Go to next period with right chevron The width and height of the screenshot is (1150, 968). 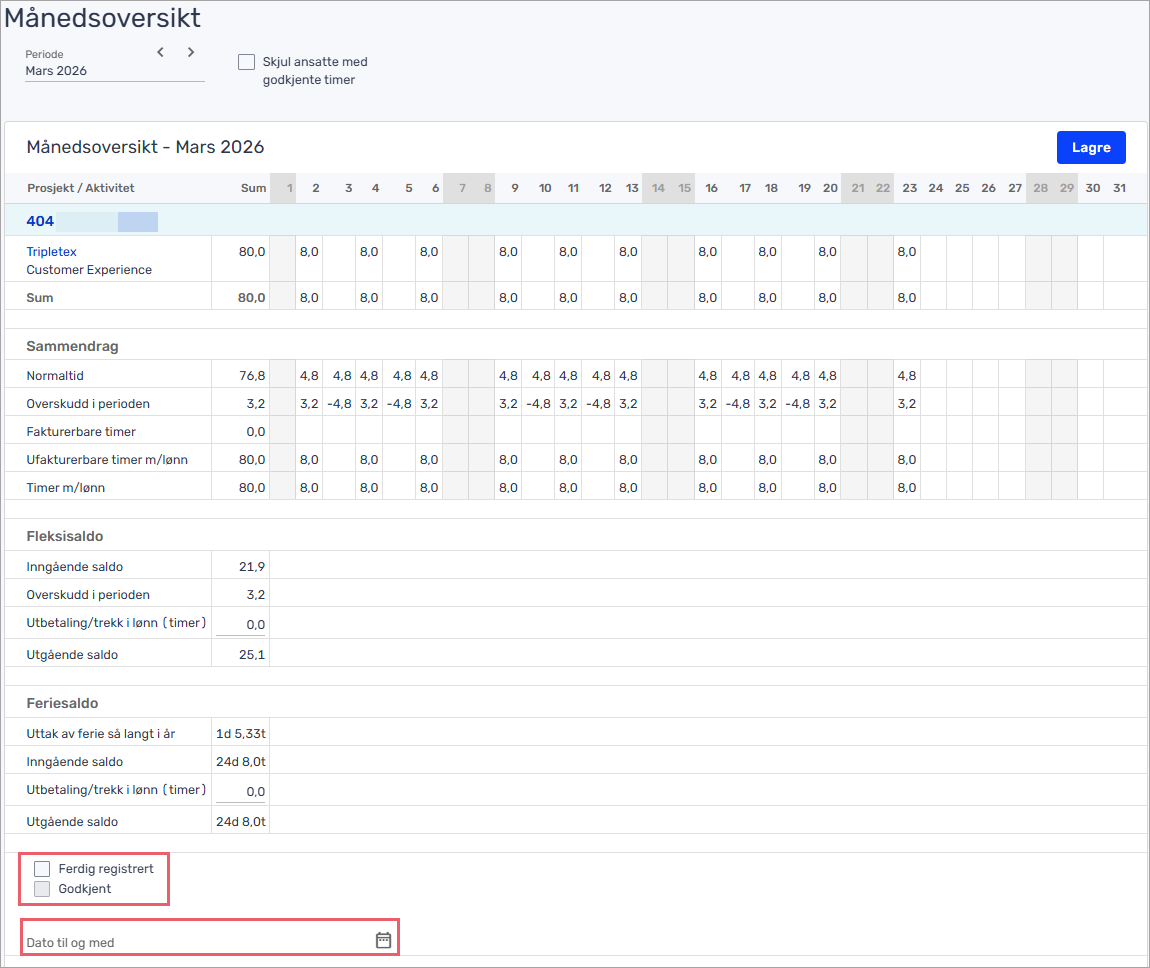tap(191, 53)
